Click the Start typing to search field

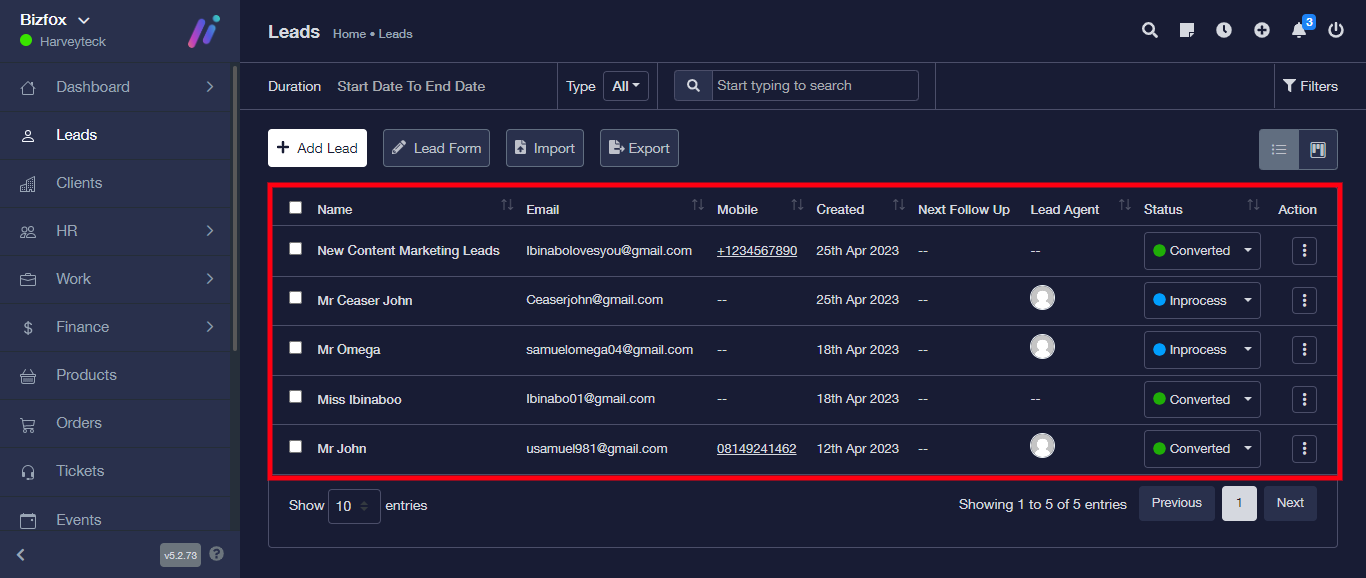coord(815,86)
